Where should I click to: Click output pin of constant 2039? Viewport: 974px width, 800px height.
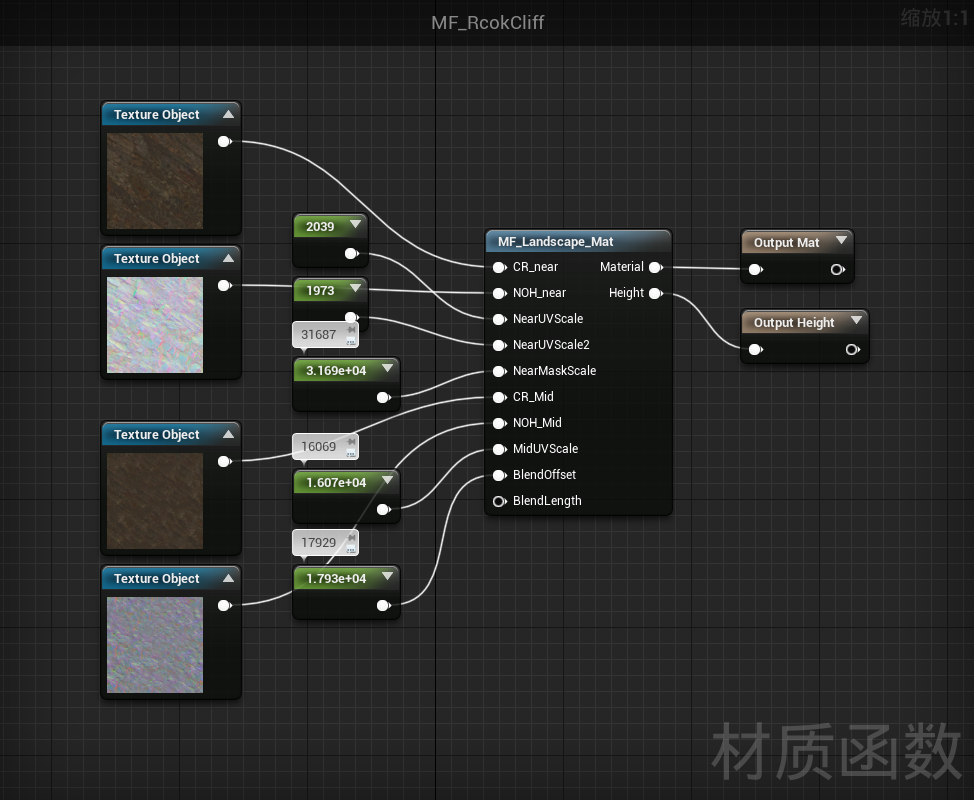(x=352, y=253)
